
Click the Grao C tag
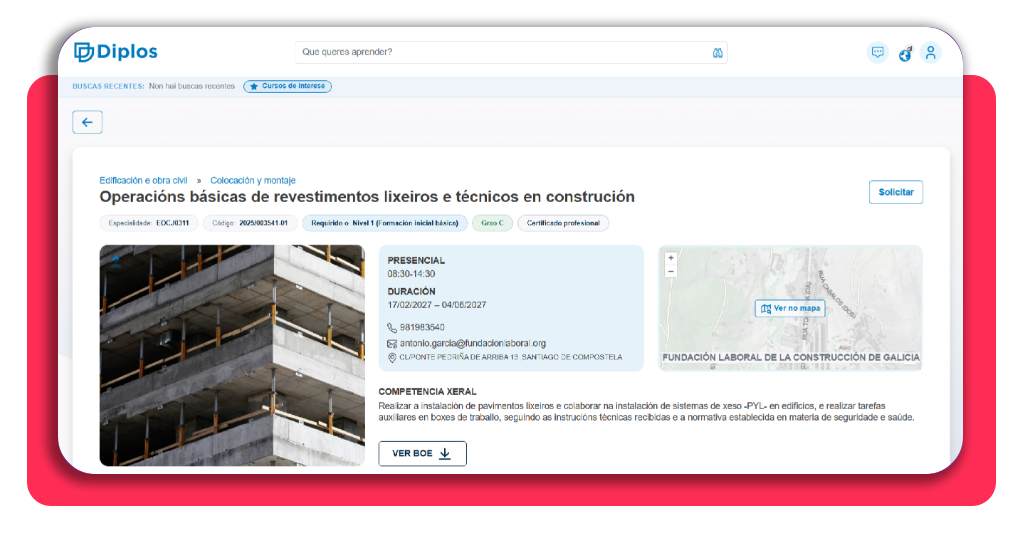[492, 223]
